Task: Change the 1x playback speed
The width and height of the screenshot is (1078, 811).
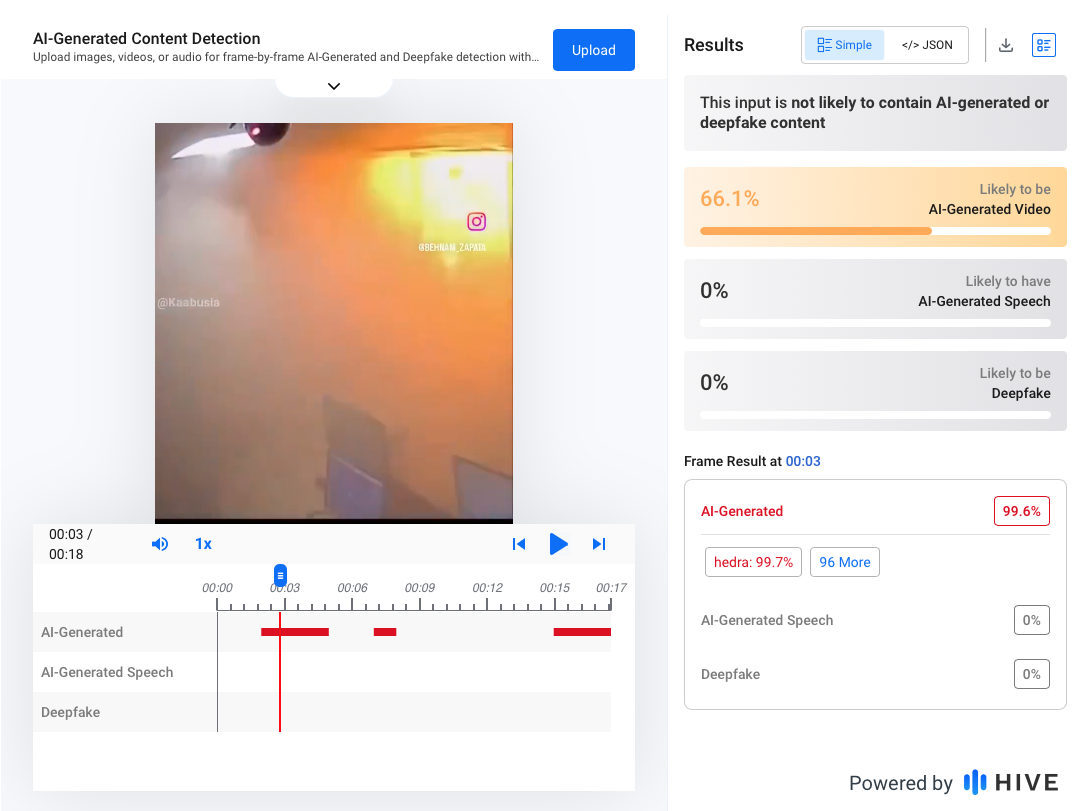Action: pos(203,544)
